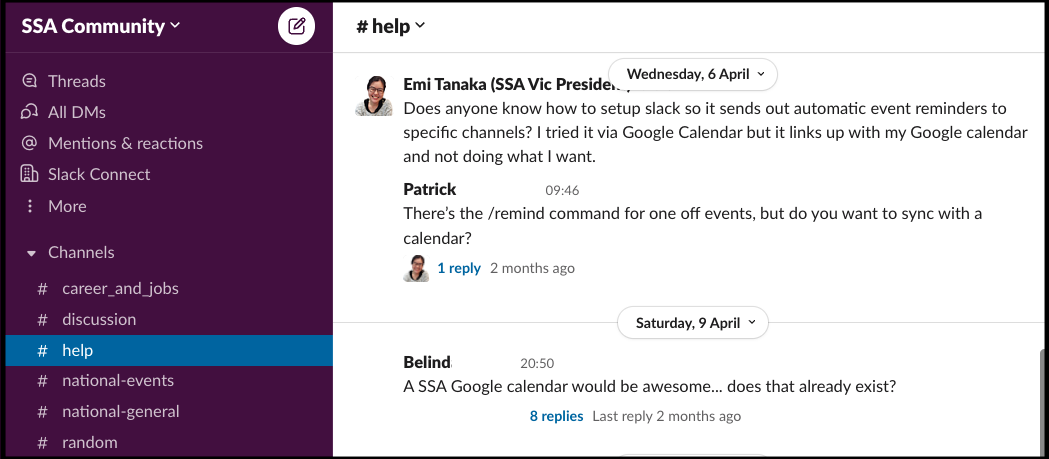Click the replier avatar beside 1 reply
1049x459 pixels.
point(415,268)
